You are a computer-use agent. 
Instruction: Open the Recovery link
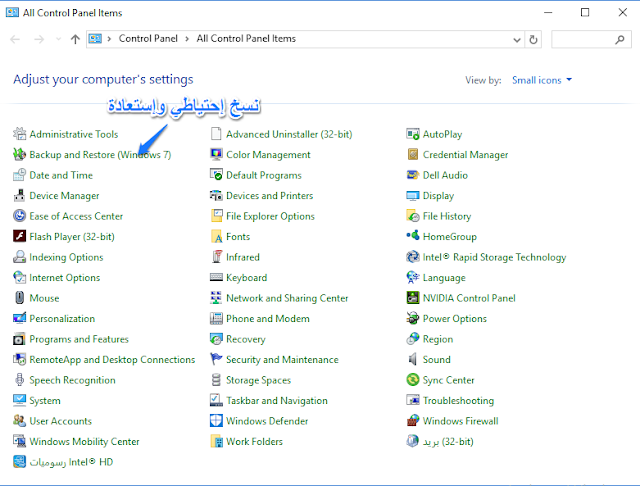pyautogui.click(x=246, y=340)
